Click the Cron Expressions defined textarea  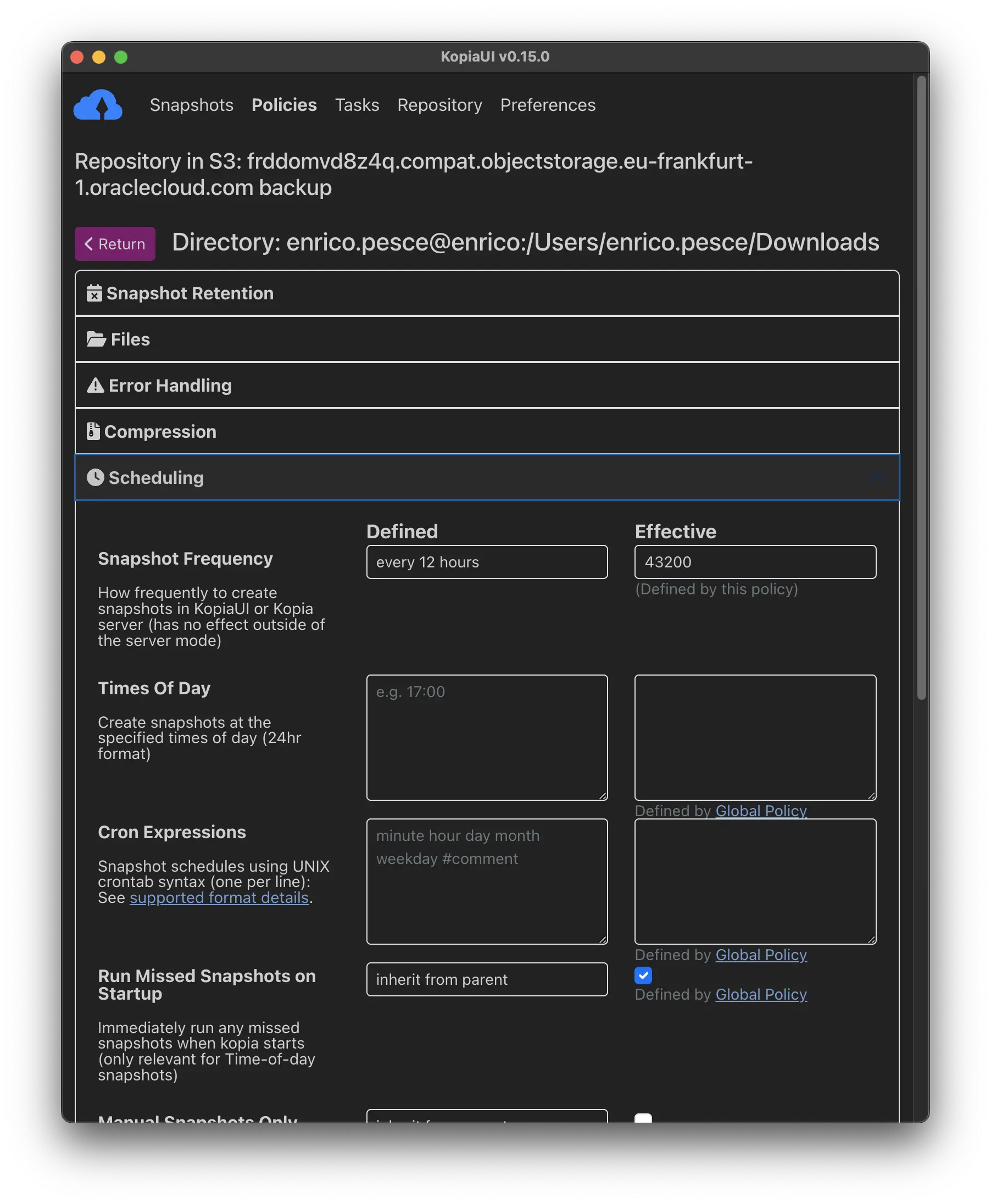coord(487,881)
